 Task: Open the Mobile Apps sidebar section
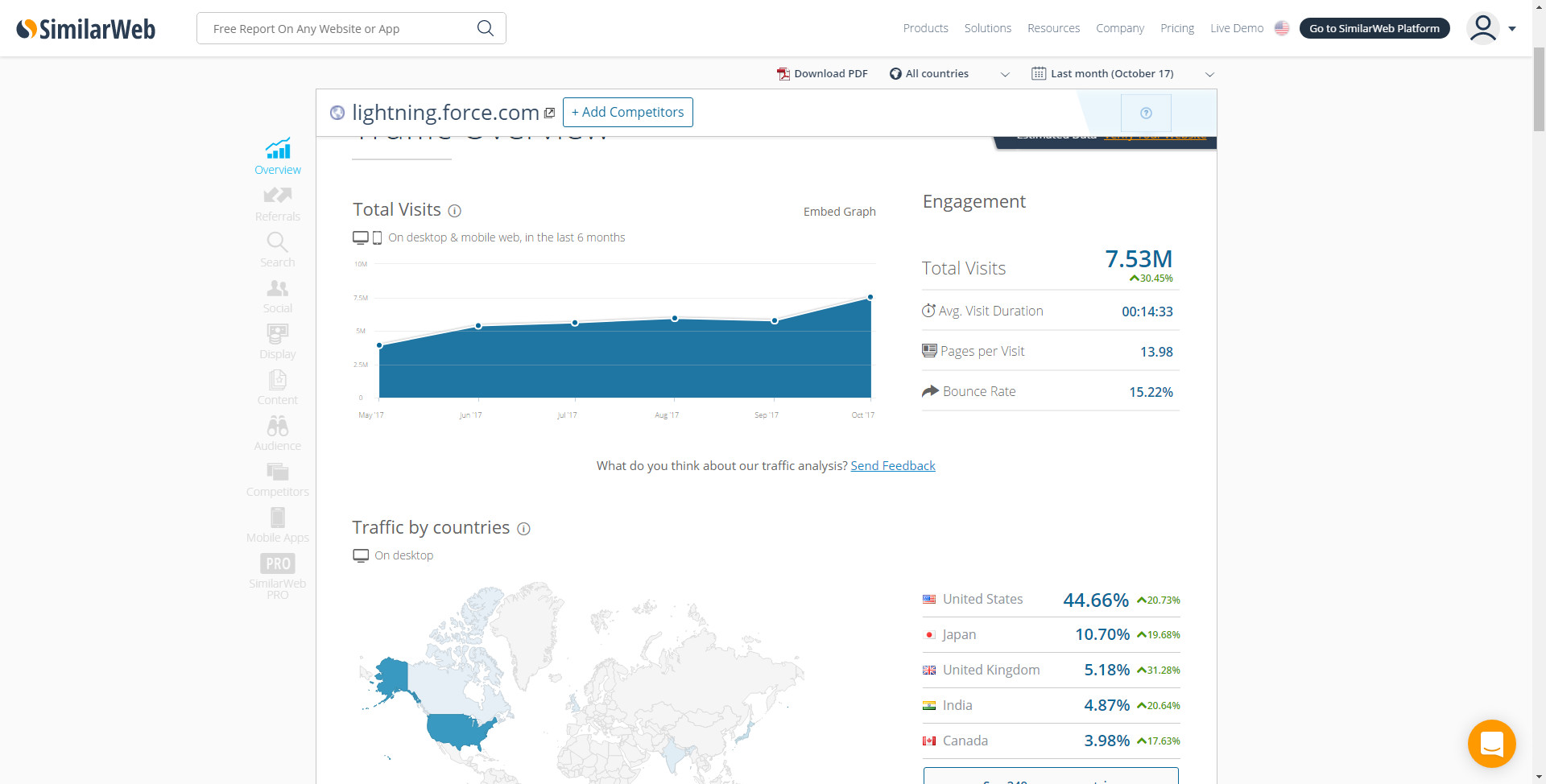pyautogui.click(x=278, y=526)
